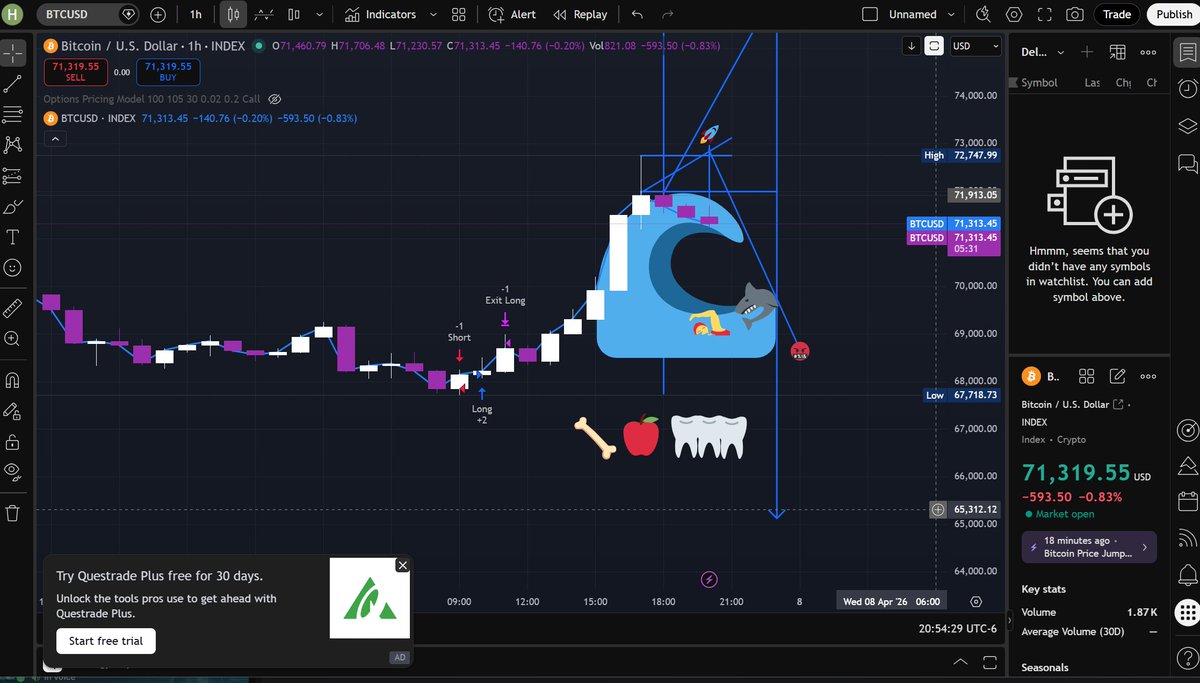1200x683 pixels.
Task: Select the layout setup square icon
Action: coord(870,14)
